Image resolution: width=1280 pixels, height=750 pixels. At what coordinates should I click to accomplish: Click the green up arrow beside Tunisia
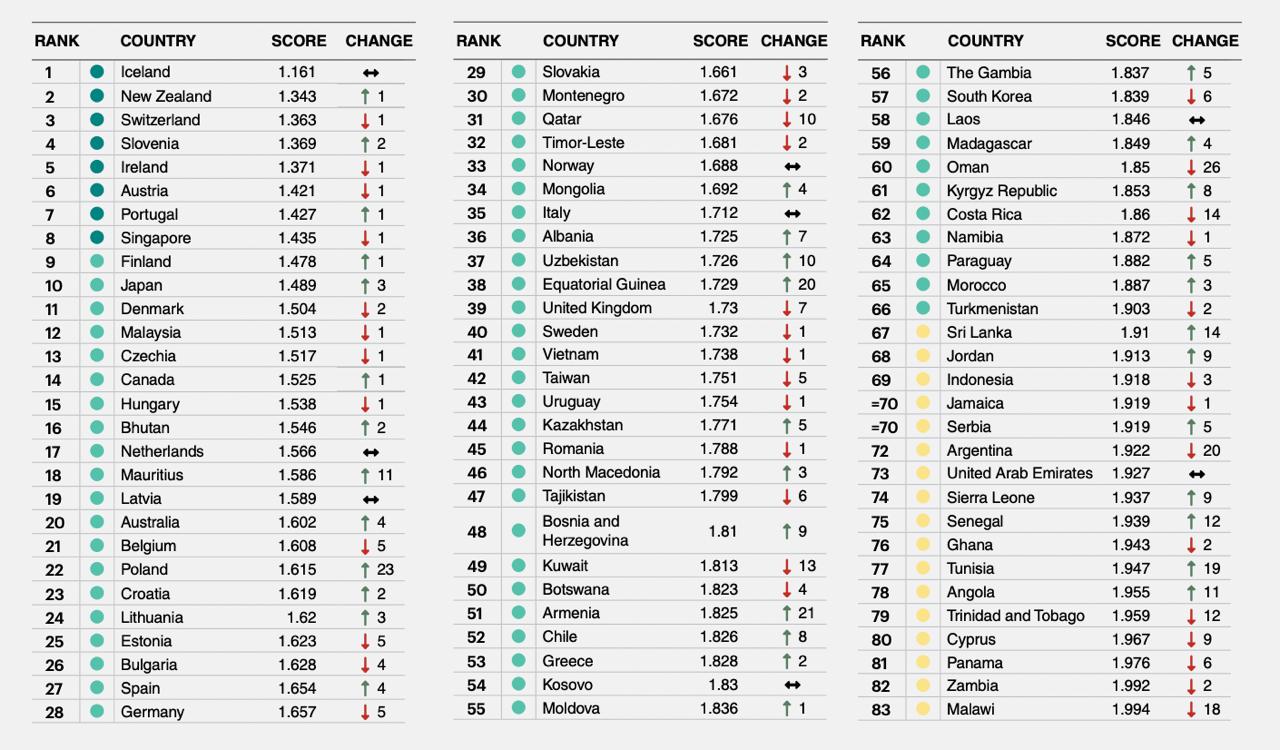point(1191,569)
